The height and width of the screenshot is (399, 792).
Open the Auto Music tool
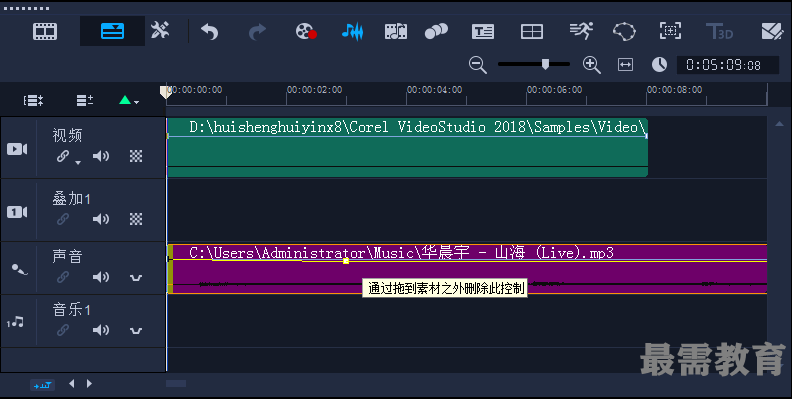(396, 31)
